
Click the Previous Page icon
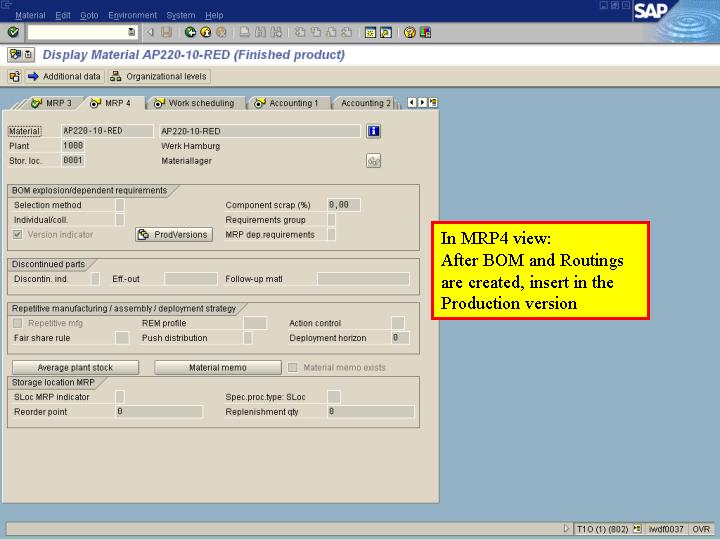click(316, 32)
